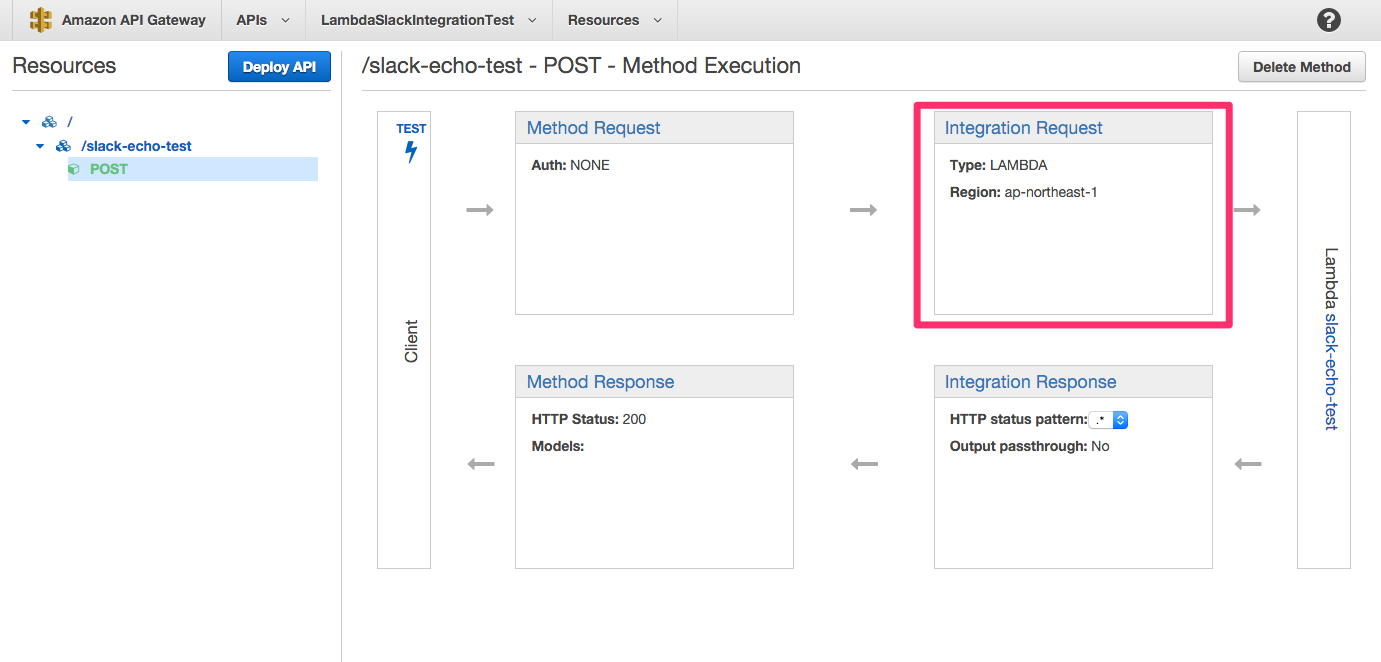Select the root / resource
1381x662 pixels.
coord(70,122)
